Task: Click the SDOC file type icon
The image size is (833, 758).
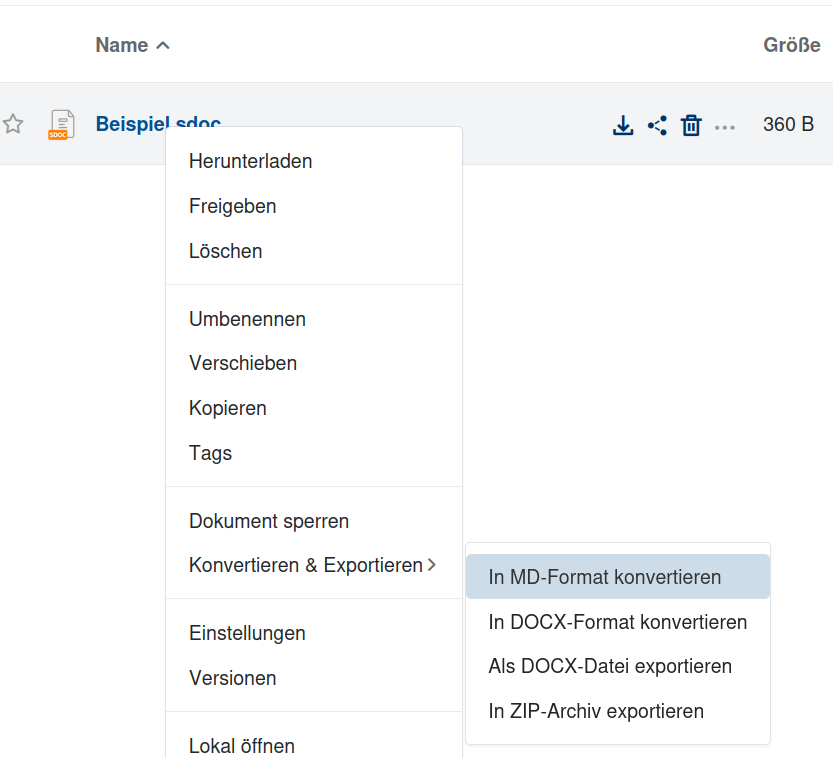Action: (x=62, y=125)
